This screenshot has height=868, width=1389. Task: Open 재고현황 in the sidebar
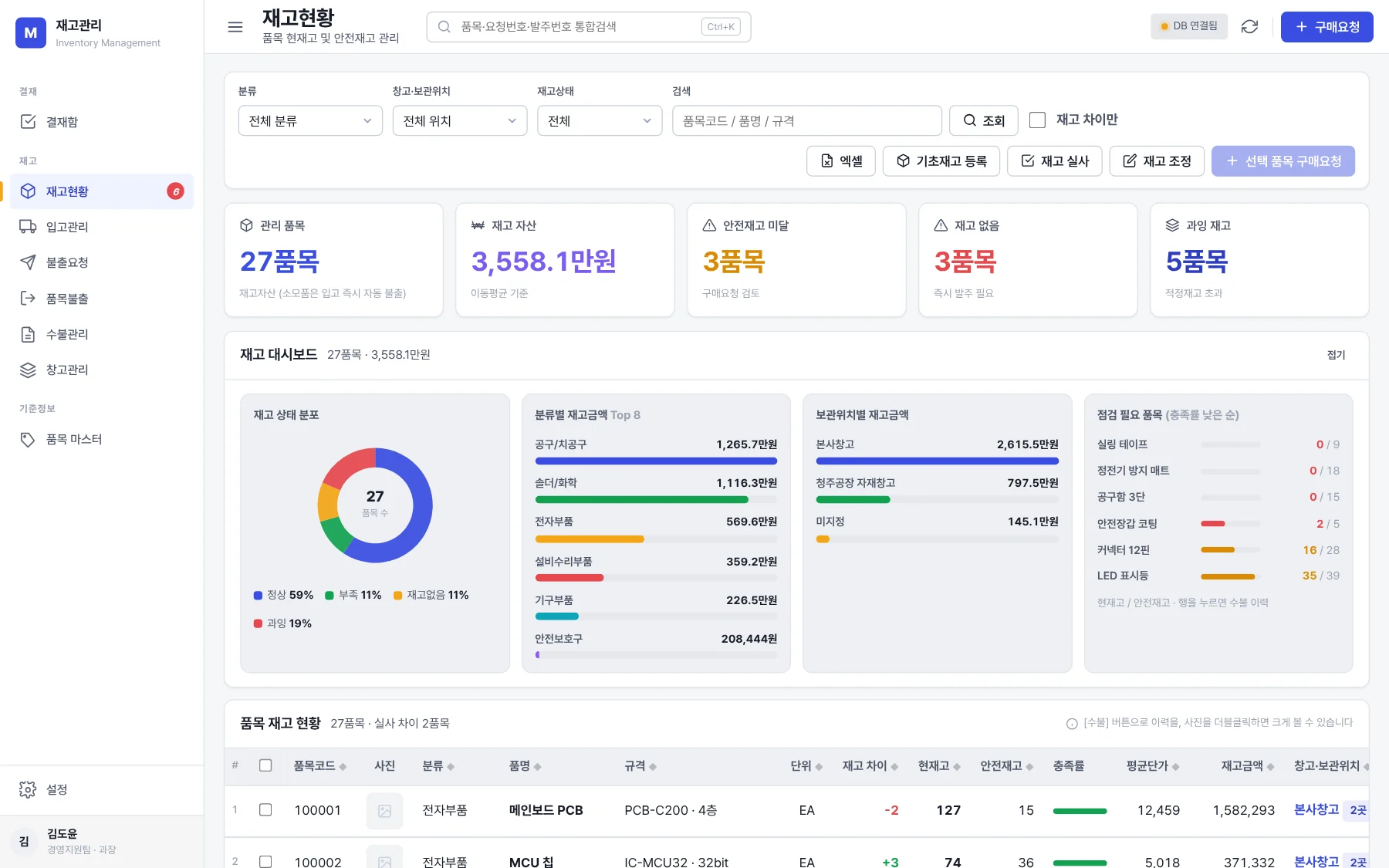click(x=102, y=191)
